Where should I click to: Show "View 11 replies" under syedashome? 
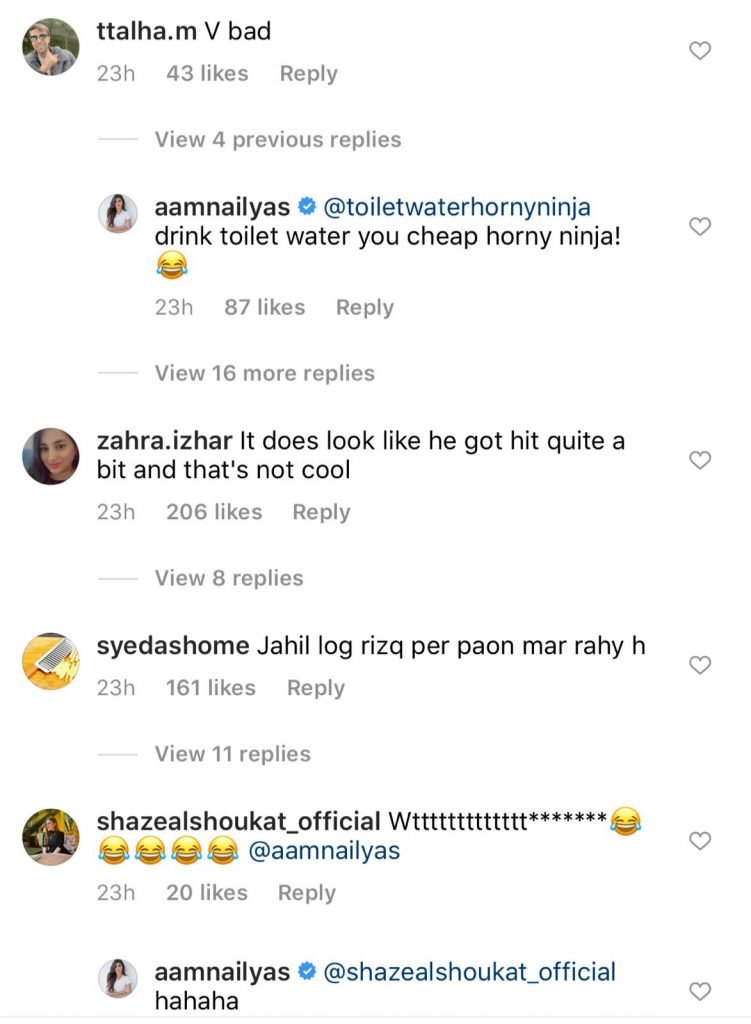point(232,754)
